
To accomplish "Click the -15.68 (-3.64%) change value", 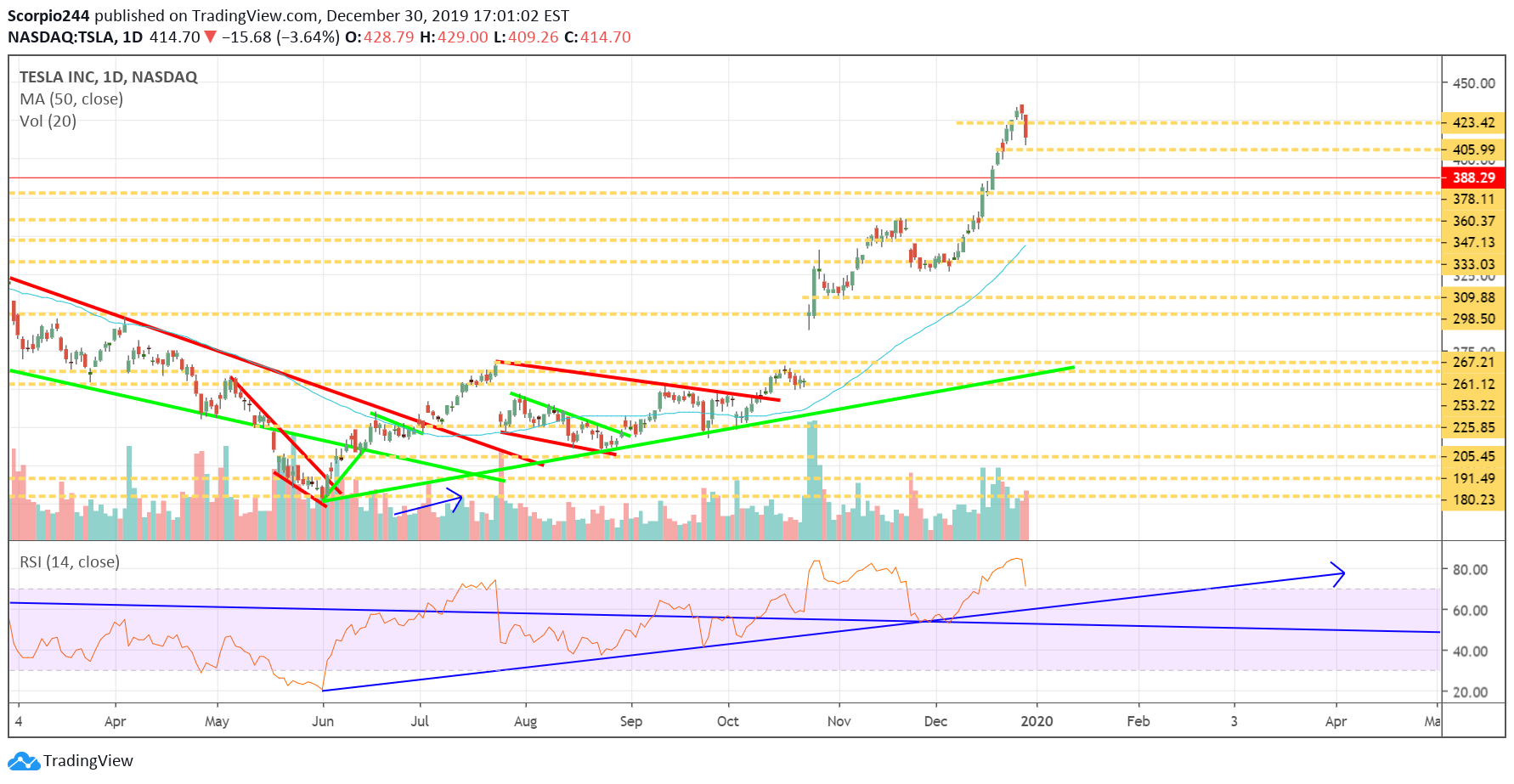I will click(281, 37).
